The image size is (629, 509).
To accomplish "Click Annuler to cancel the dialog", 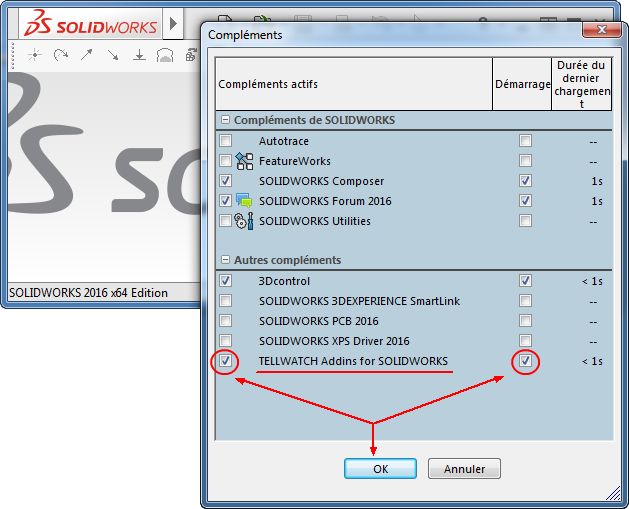I will 464,468.
